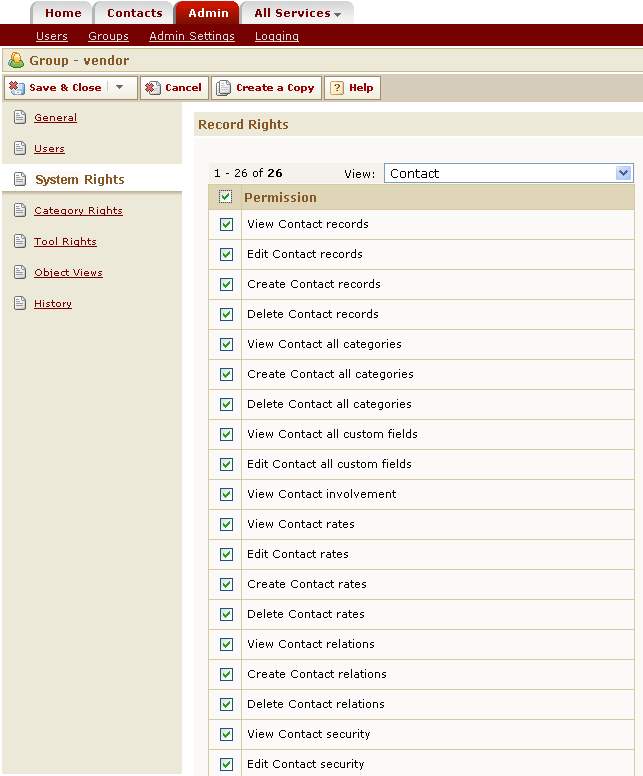
Task: Click the document icon beside History
Action: [20, 303]
